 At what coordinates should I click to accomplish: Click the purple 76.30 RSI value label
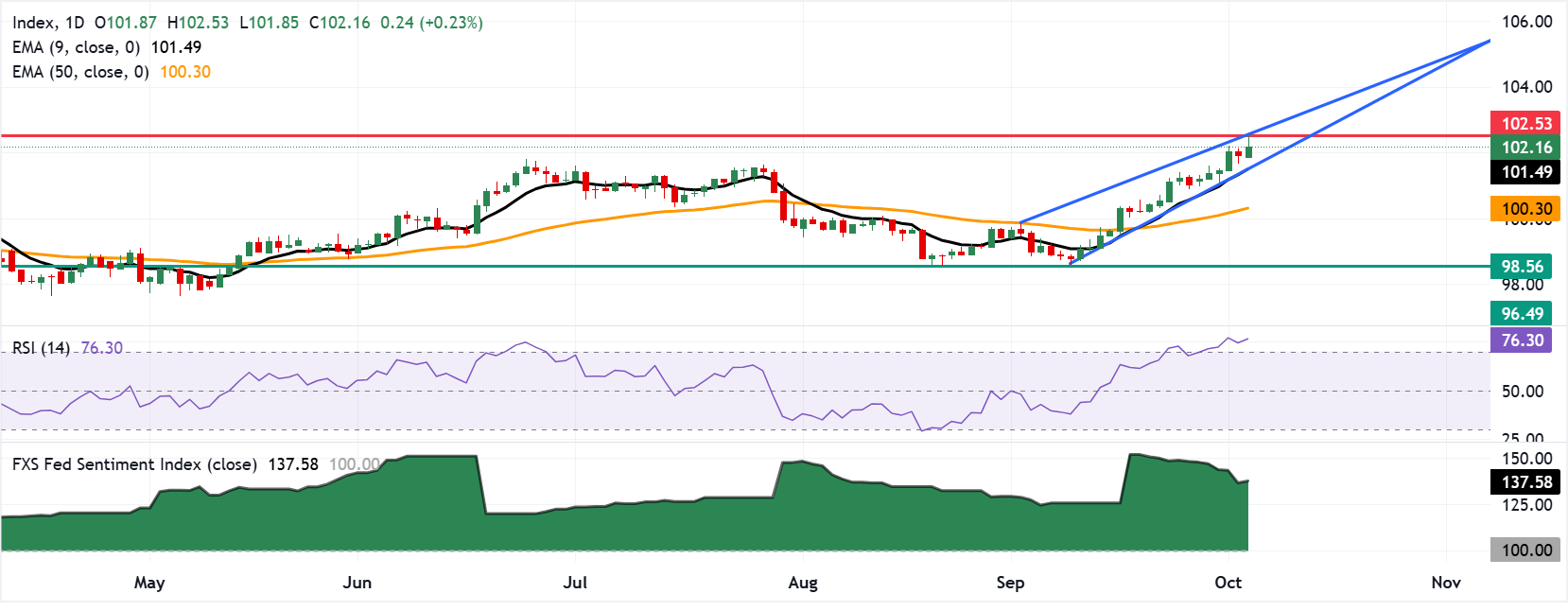pyautogui.click(x=1521, y=340)
